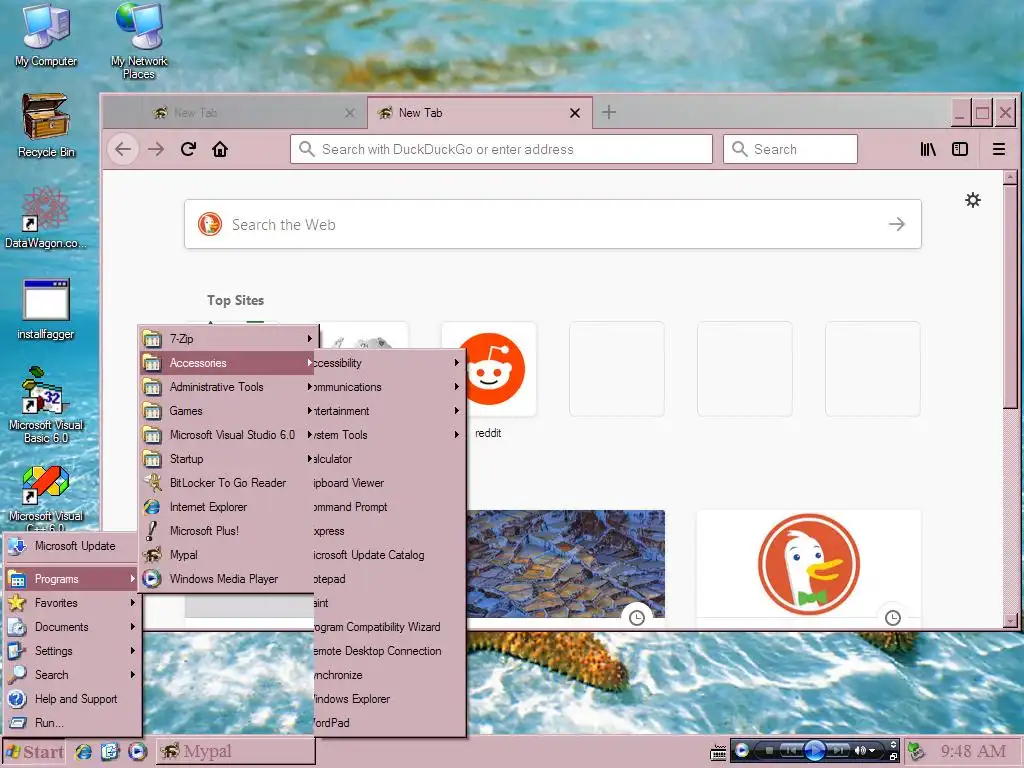Viewport: 1024px width, 768px height.
Task: Open Program Compatibility Wizard
Action: (388, 627)
